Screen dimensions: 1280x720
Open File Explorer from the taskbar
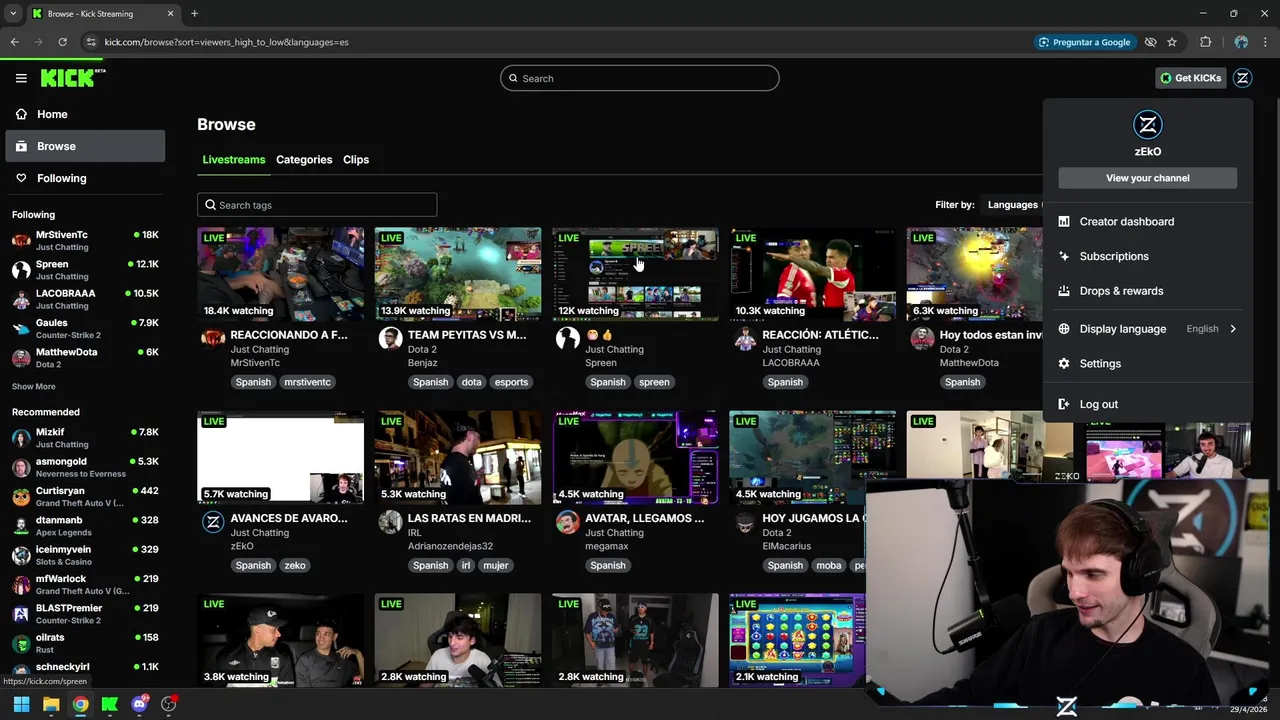pos(51,705)
